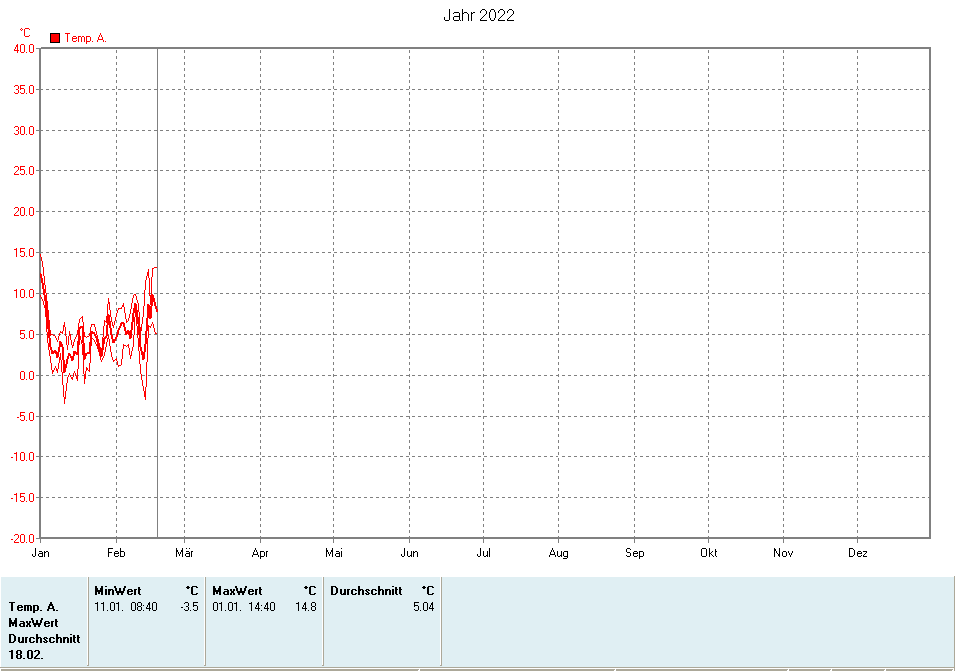Click the Jan label on the time axis

[x=41, y=553]
